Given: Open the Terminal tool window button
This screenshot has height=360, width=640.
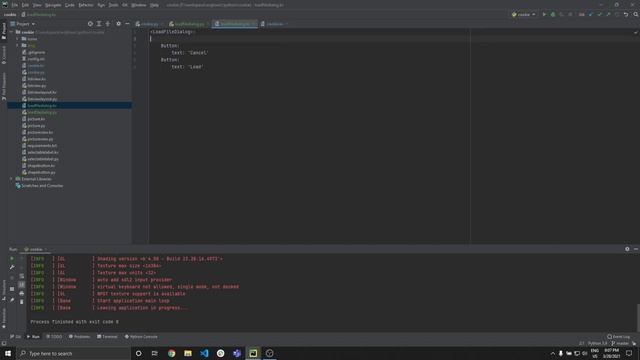Looking at the screenshot, I should pos(107,337).
